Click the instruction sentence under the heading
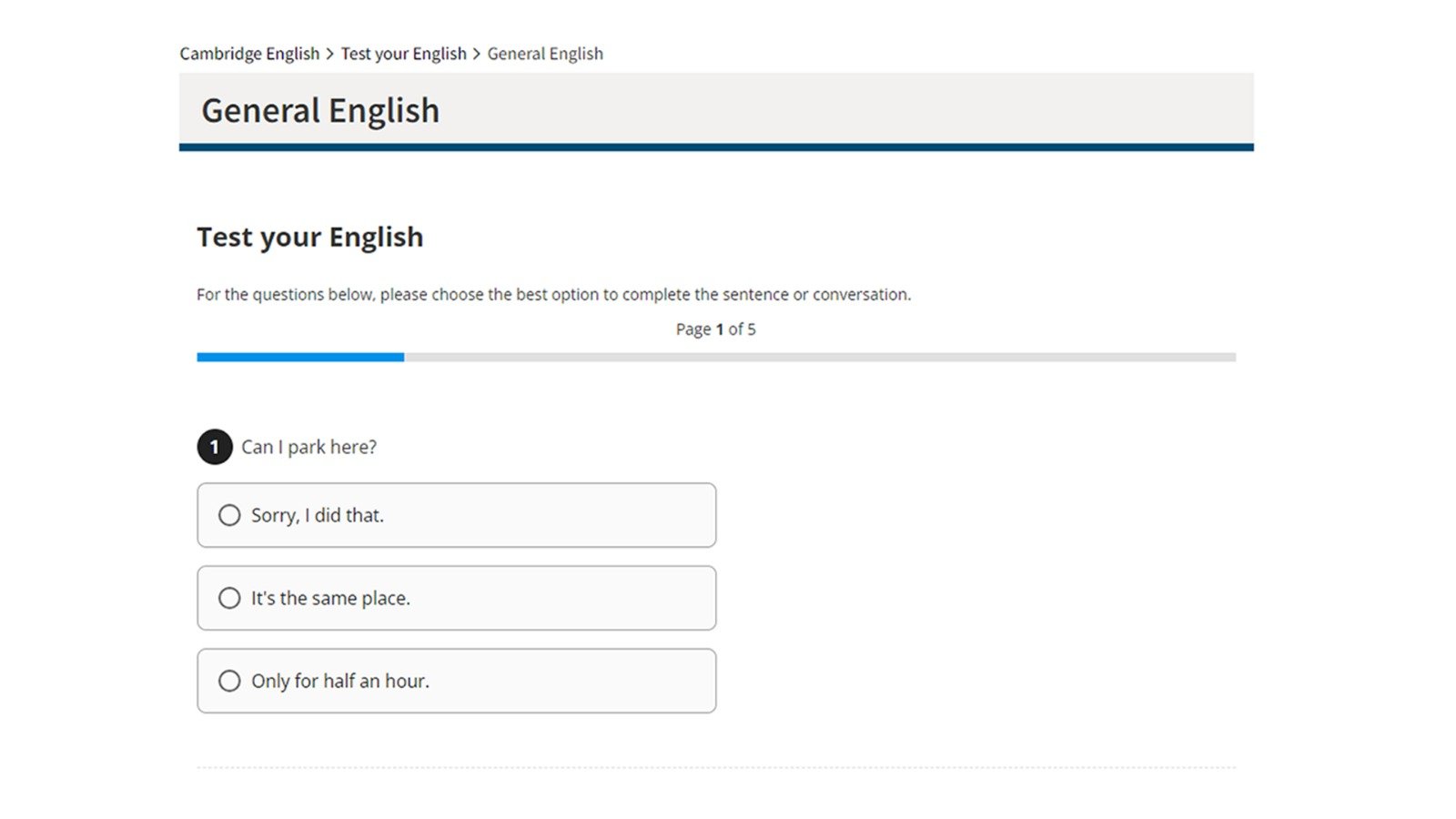Screen dimensions: 1456x819 pos(553,295)
